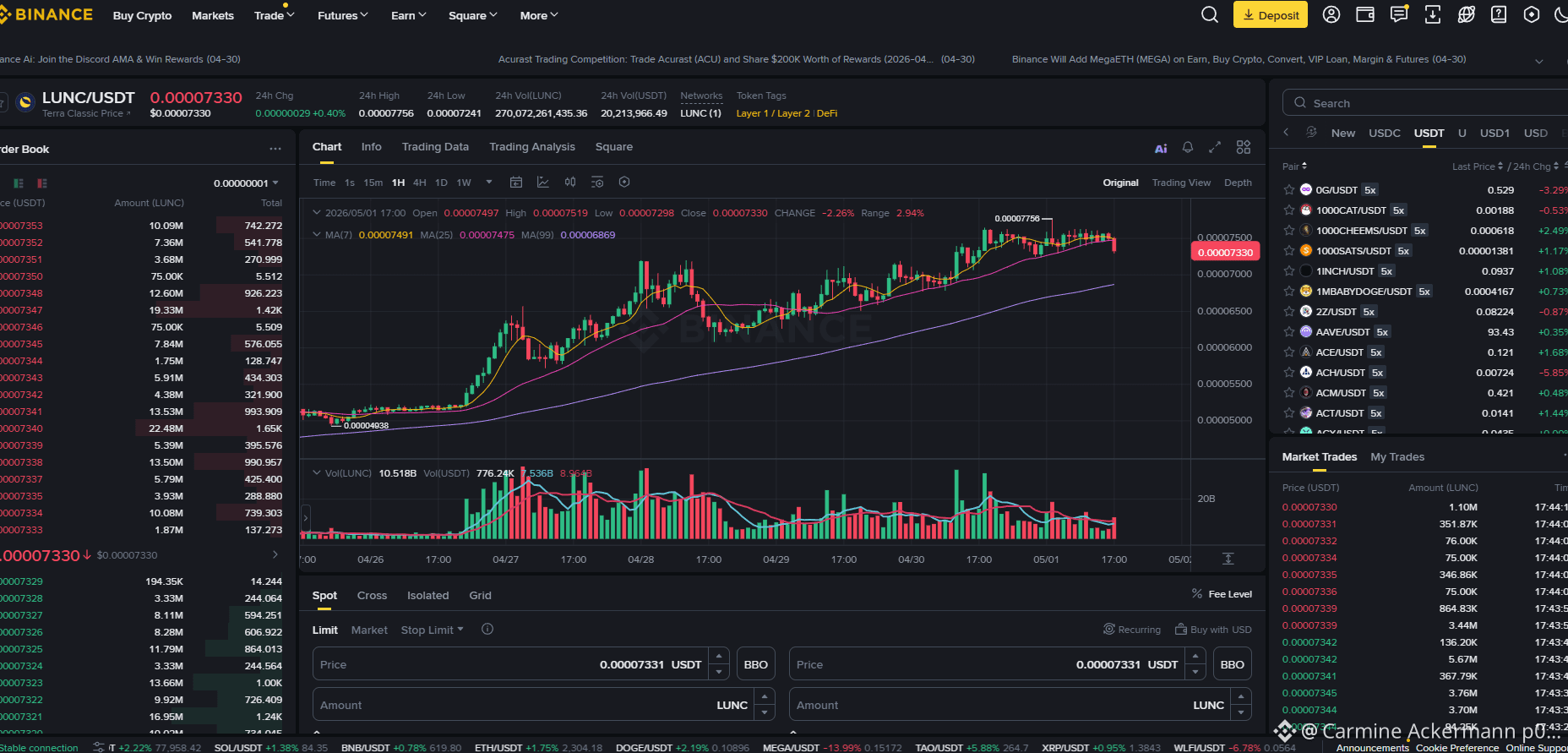Favorite the ACH/USDT pair star
Image resolution: width=1568 pixels, height=753 pixels.
[1289, 373]
